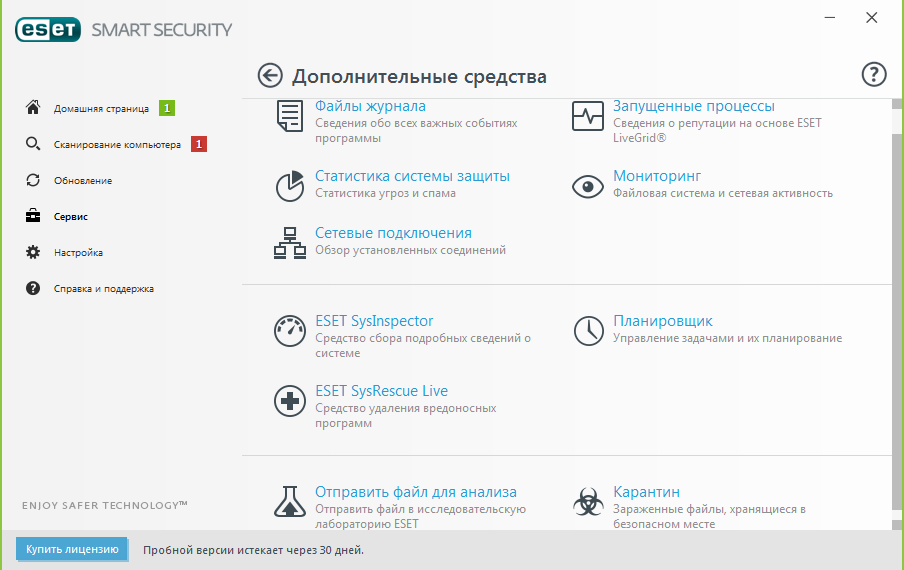The width and height of the screenshot is (904, 570).
Task: Click the Сетевые подключения network icon
Action: (289, 243)
